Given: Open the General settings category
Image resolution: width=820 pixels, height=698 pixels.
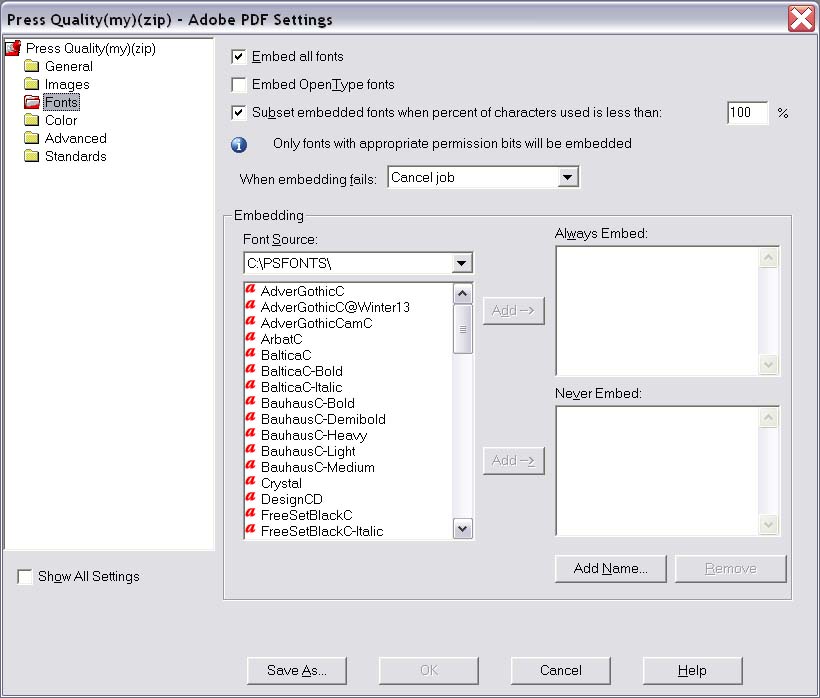Looking at the screenshot, I should pos(69,66).
